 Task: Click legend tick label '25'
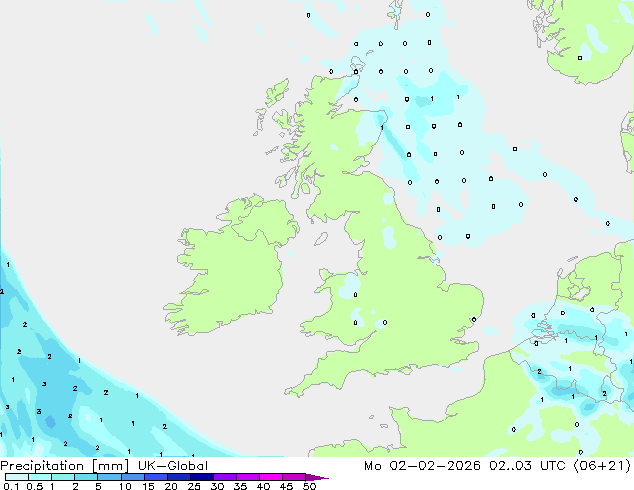click(194, 486)
